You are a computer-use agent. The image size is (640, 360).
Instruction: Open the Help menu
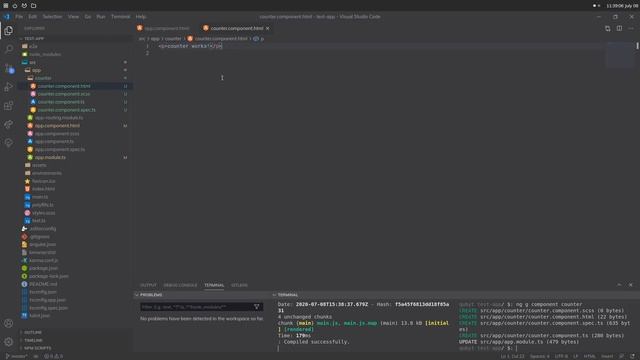[x=141, y=17]
